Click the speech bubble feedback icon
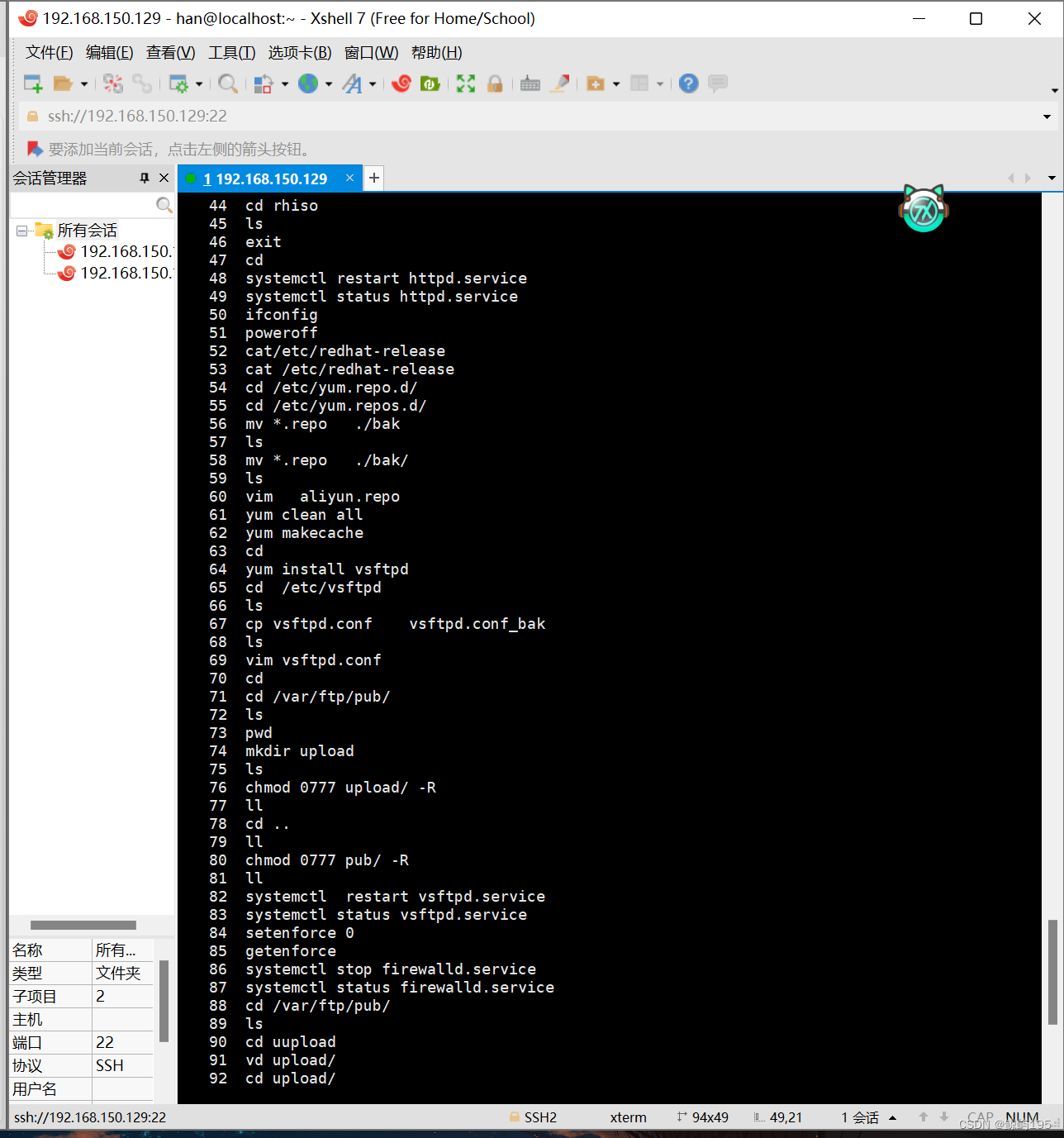This screenshot has width=1064, height=1138. click(x=718, y=83)
